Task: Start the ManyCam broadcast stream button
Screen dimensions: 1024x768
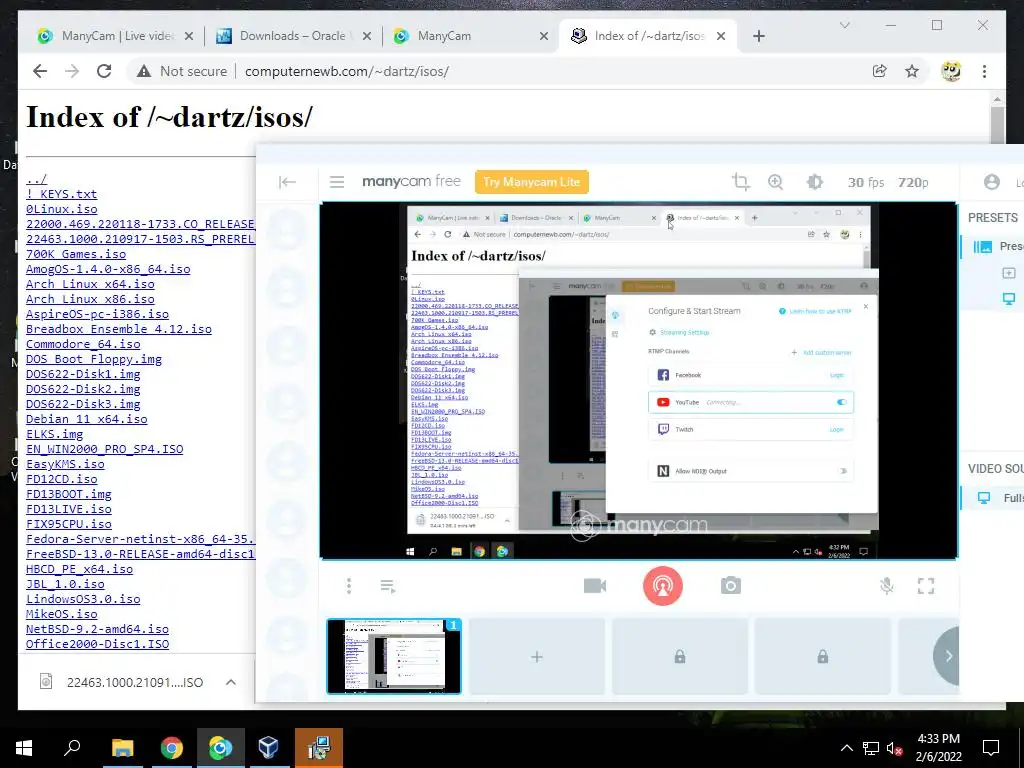Action: (x=663, y=586)
